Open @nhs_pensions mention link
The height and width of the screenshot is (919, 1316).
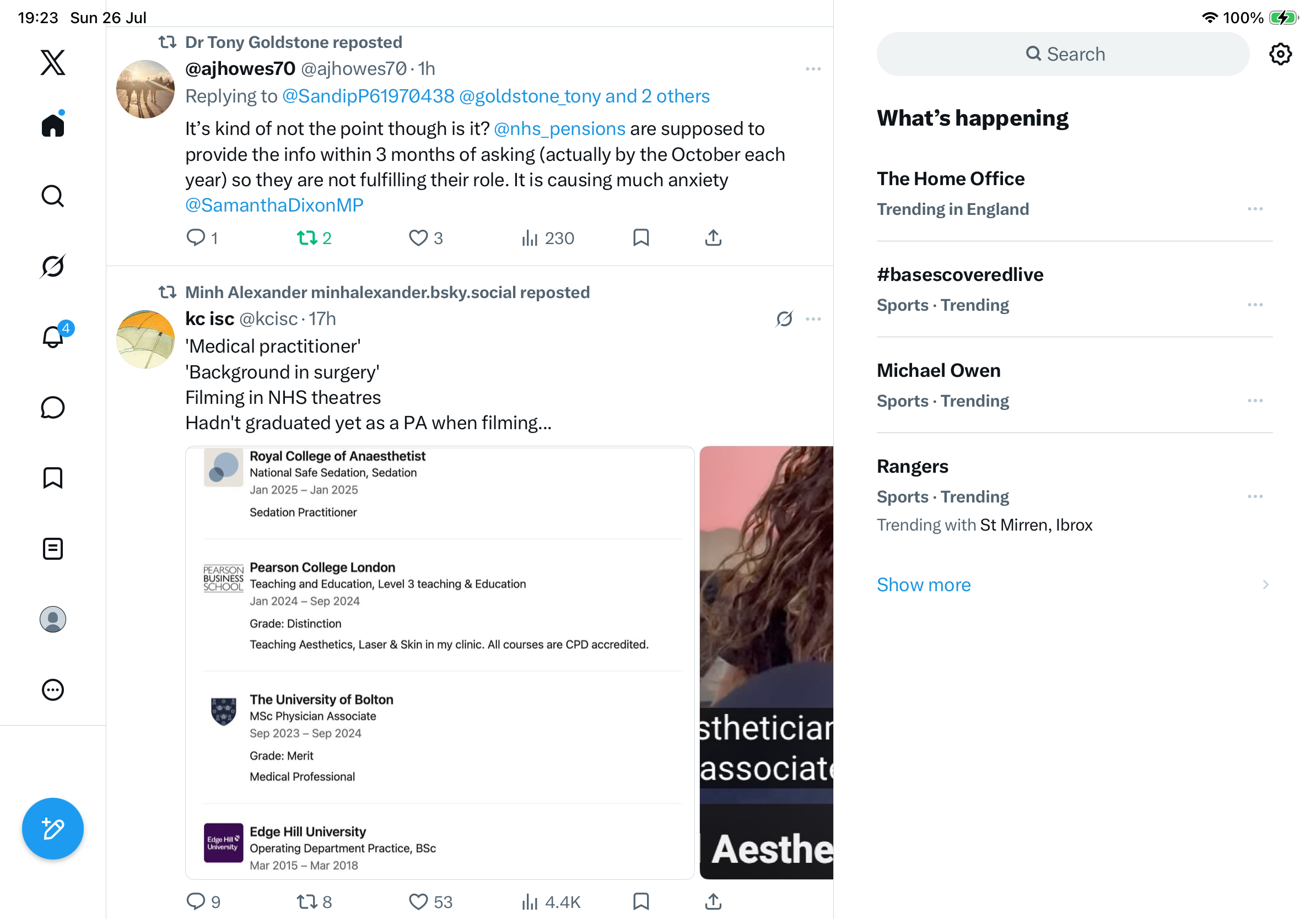[x=559, y=129]
